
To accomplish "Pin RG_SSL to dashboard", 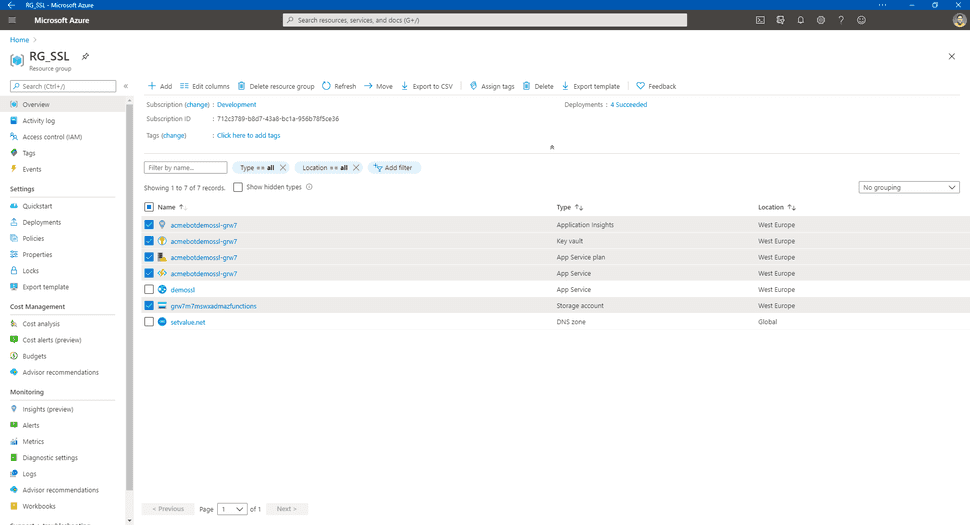I will [x=85, y=56].
